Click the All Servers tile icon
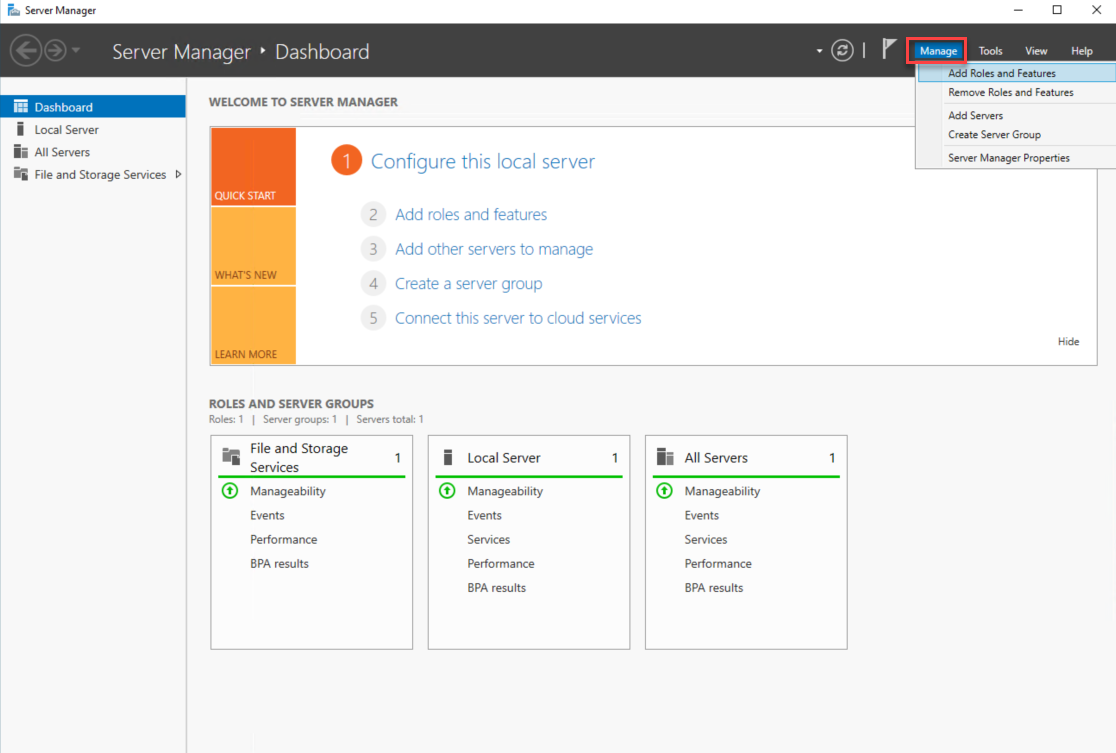 [665, 456]
